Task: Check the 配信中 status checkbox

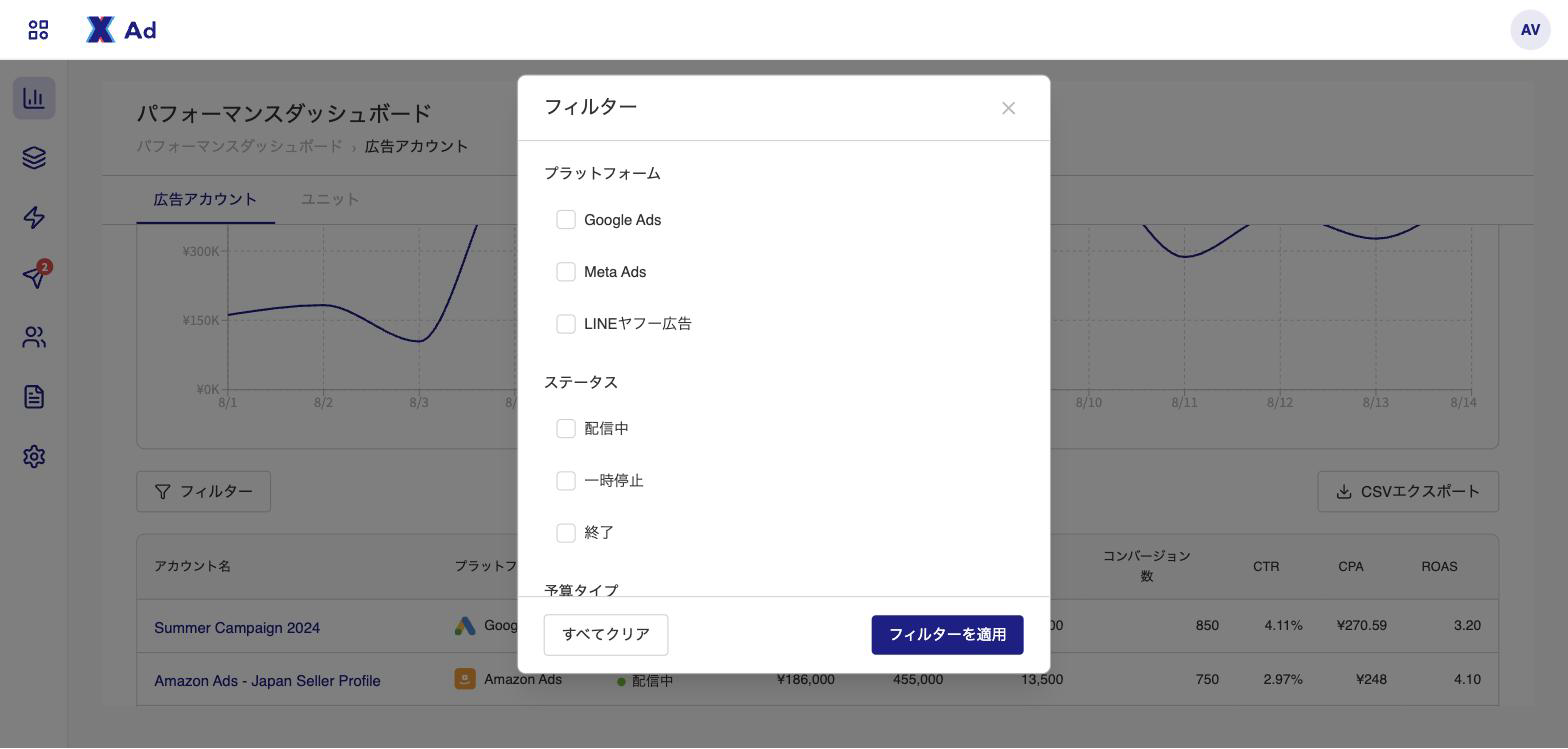Action: pos(566,429)
